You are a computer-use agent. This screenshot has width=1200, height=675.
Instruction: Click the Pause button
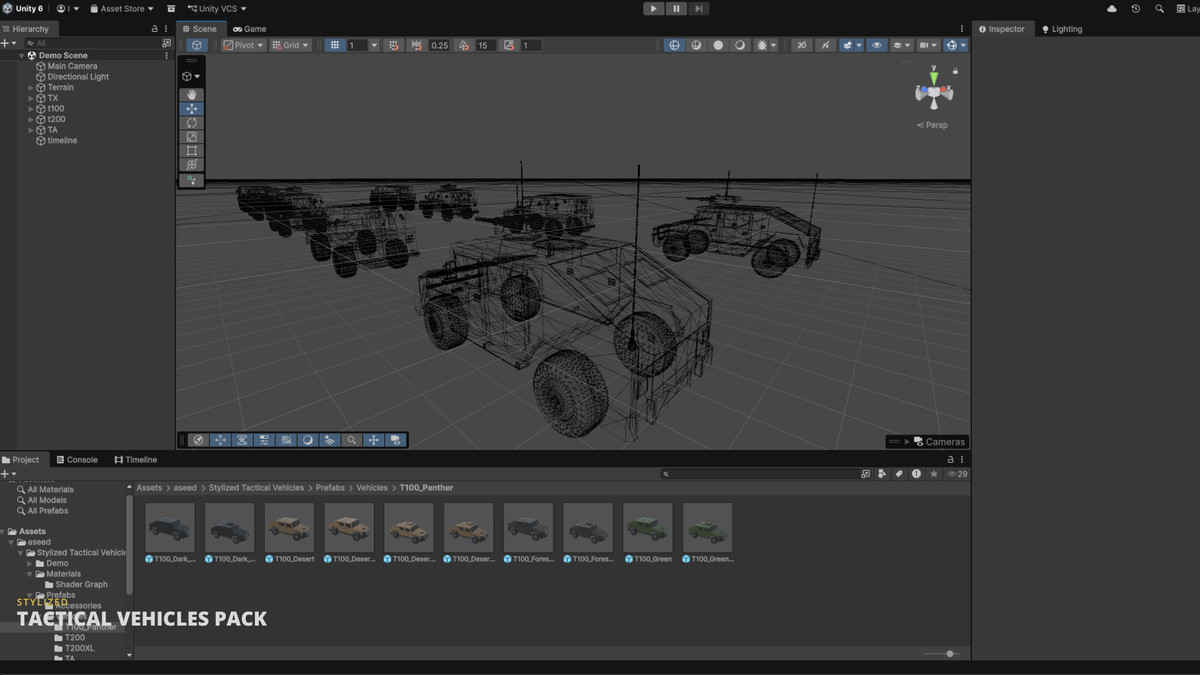[676, 9]
